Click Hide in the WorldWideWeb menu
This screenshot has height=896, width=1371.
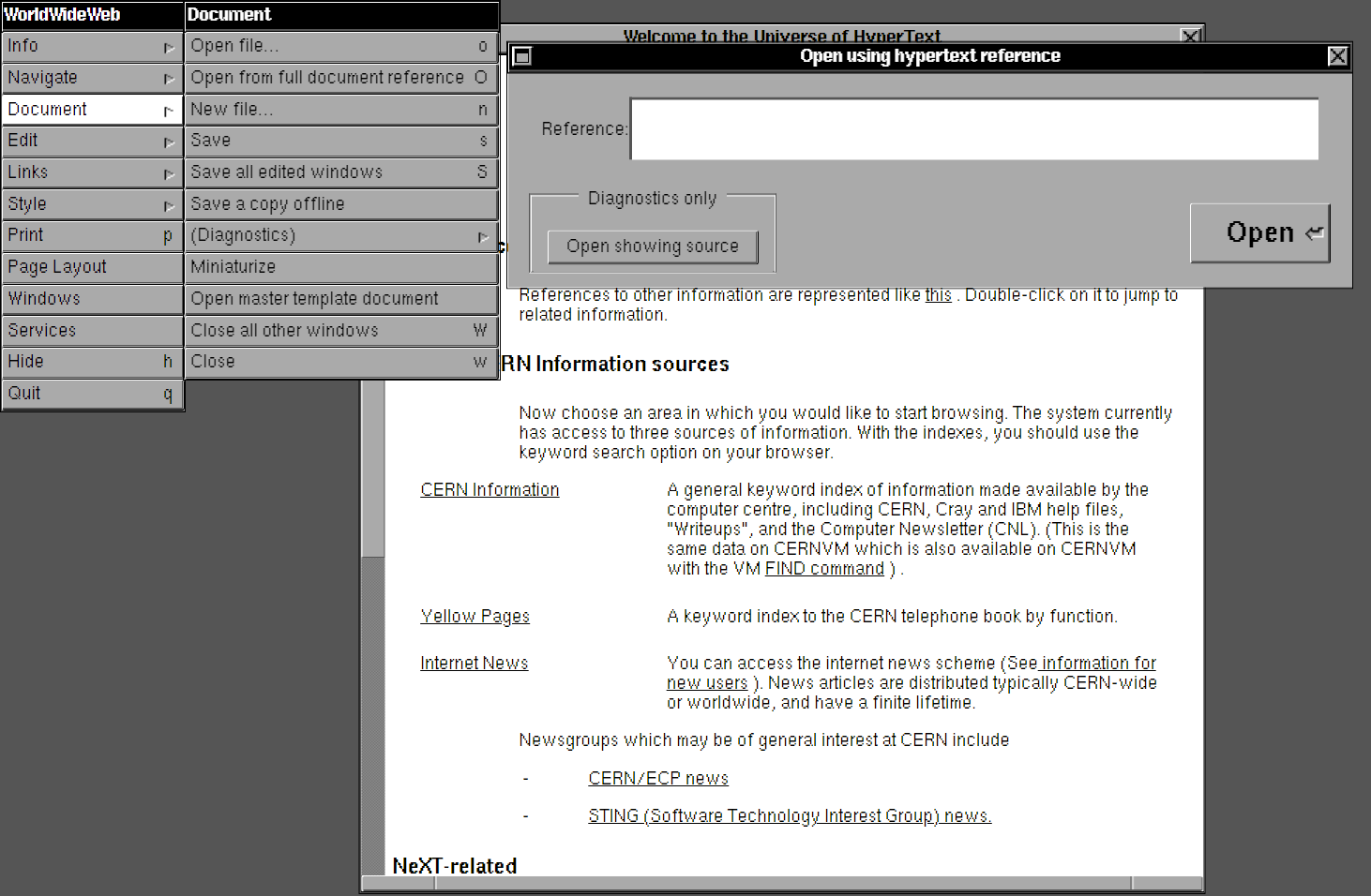[92, 362]
